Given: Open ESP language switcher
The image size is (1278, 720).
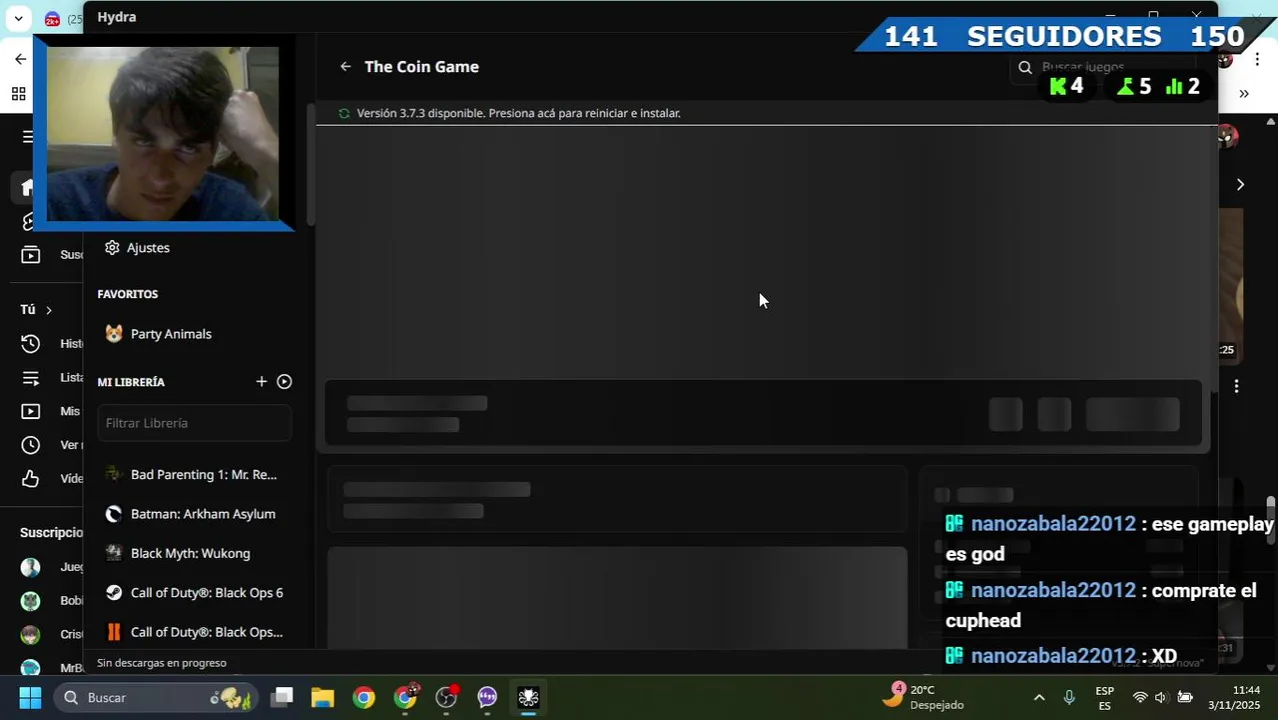Looking at the screenshot, I should 1105,698.
